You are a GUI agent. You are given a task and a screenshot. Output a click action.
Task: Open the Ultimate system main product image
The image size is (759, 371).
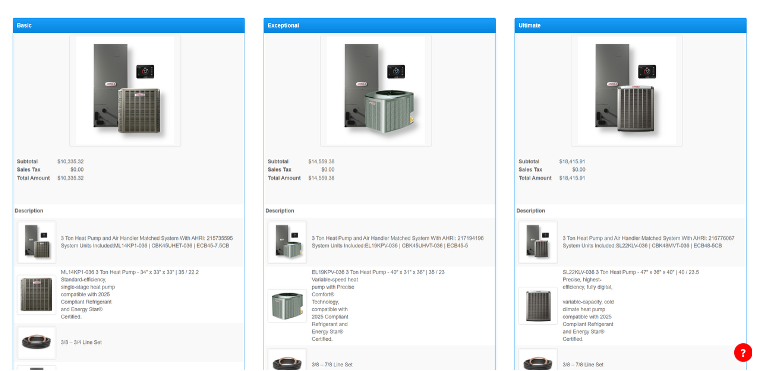(627, 91)
